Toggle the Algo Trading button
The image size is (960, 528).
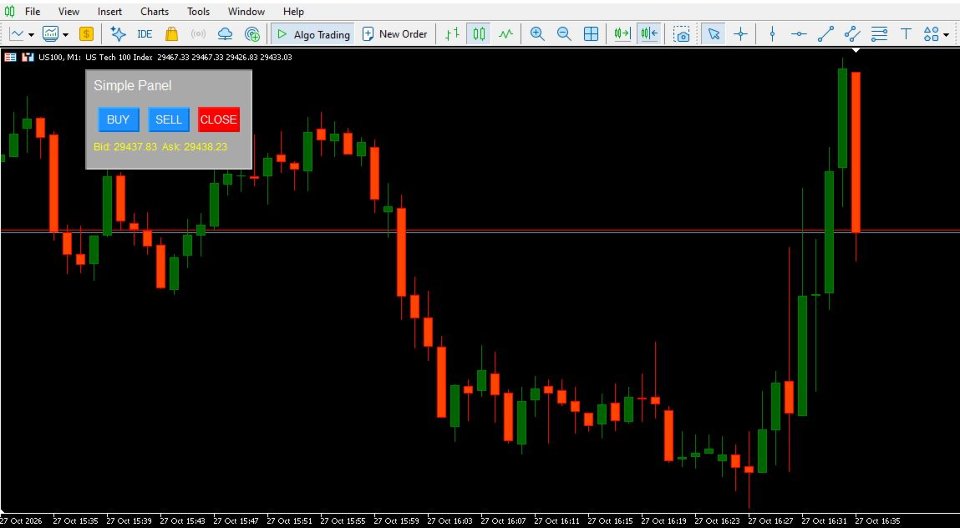(x=313, y=34)
